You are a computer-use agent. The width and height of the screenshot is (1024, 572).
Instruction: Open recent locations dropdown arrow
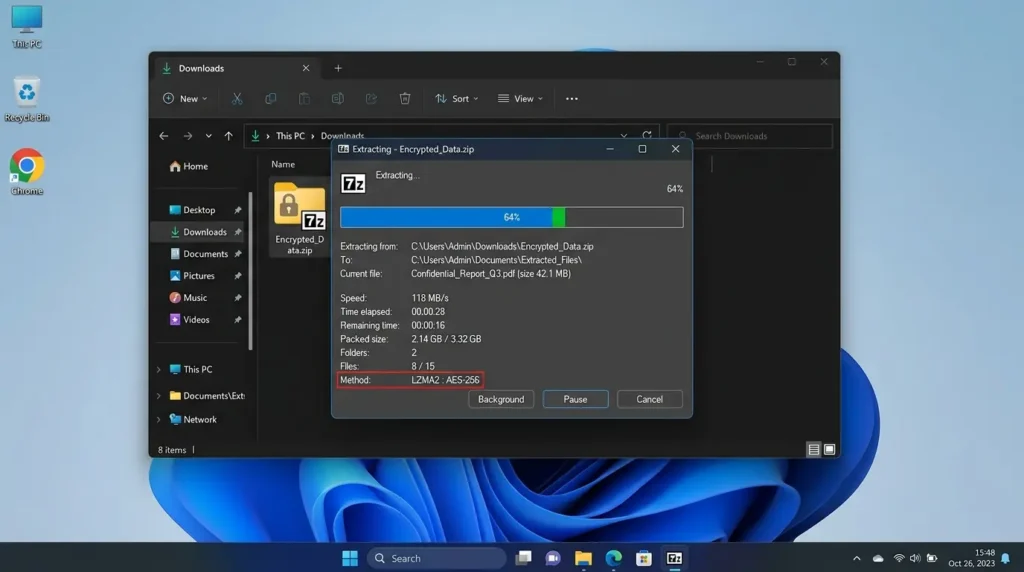tap(208, 136)
